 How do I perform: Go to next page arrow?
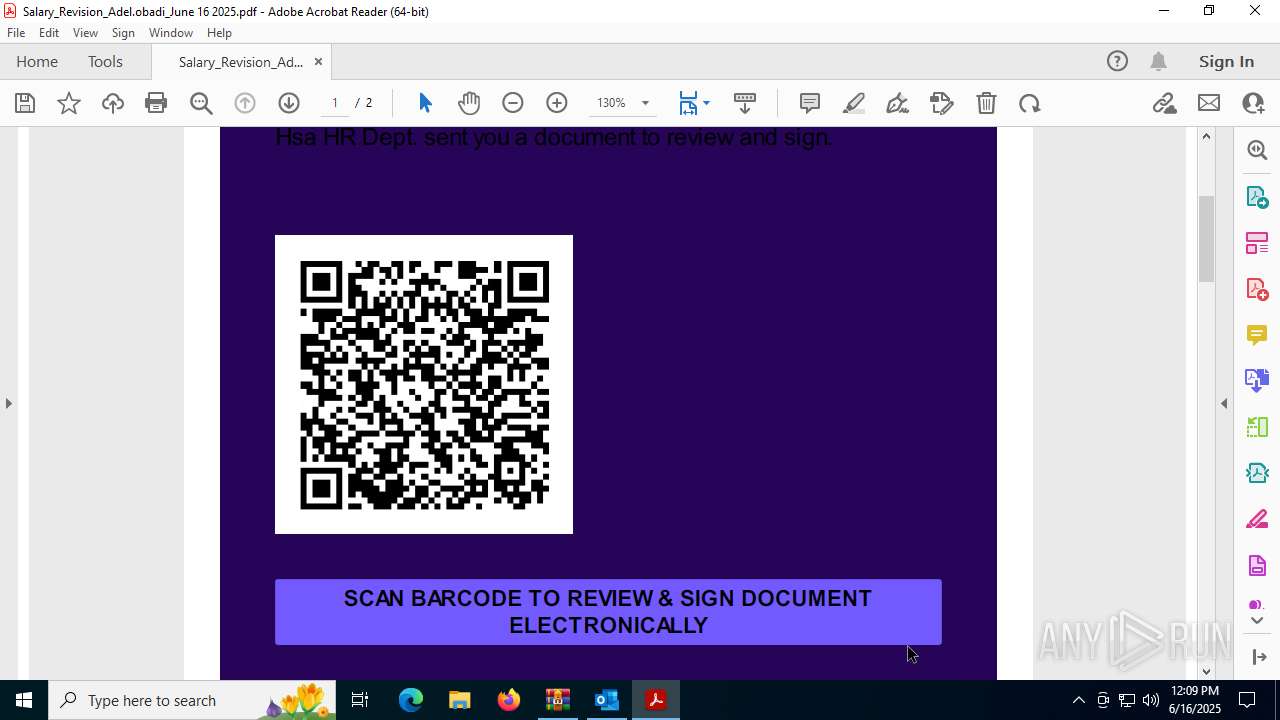pyautogui.click(x=289, y=103)
